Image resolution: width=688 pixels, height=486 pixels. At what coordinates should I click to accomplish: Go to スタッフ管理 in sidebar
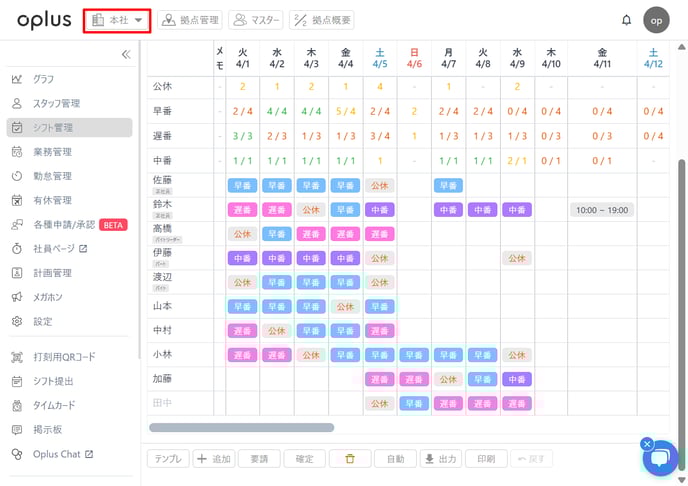pyautogui.click(x=56, y=103)
